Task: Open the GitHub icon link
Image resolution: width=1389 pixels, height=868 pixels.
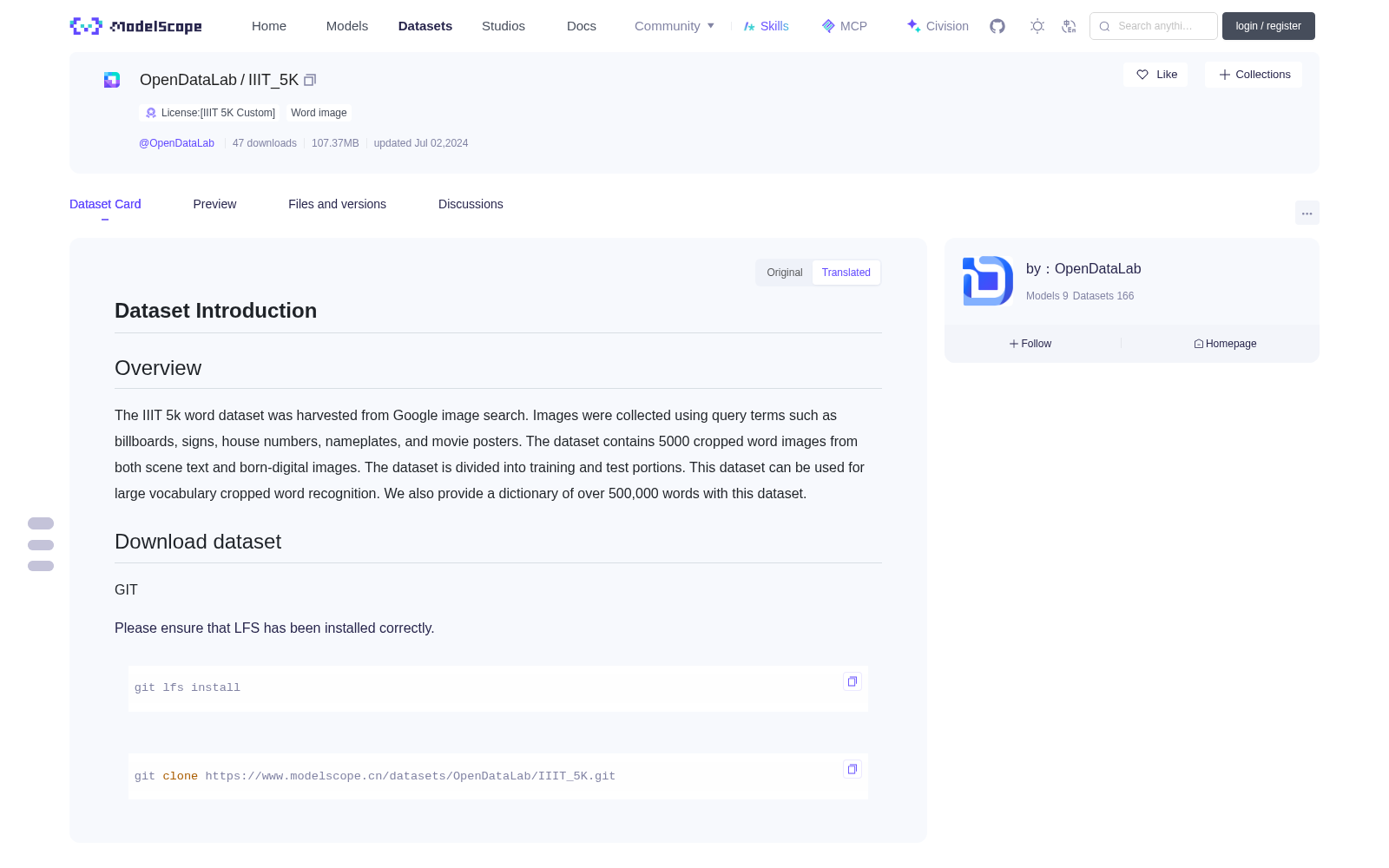Action: (x=997, y=26)
